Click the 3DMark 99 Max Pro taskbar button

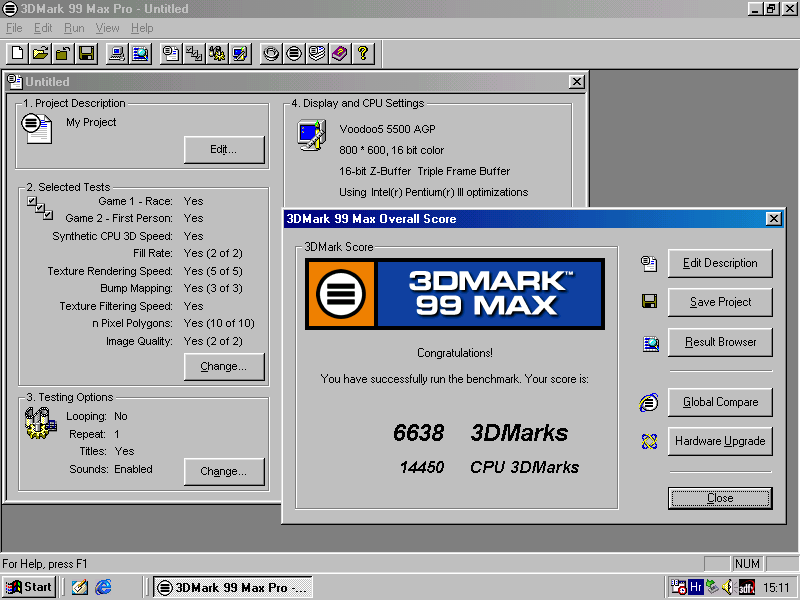pyautogui.click(x=233, y=587)
